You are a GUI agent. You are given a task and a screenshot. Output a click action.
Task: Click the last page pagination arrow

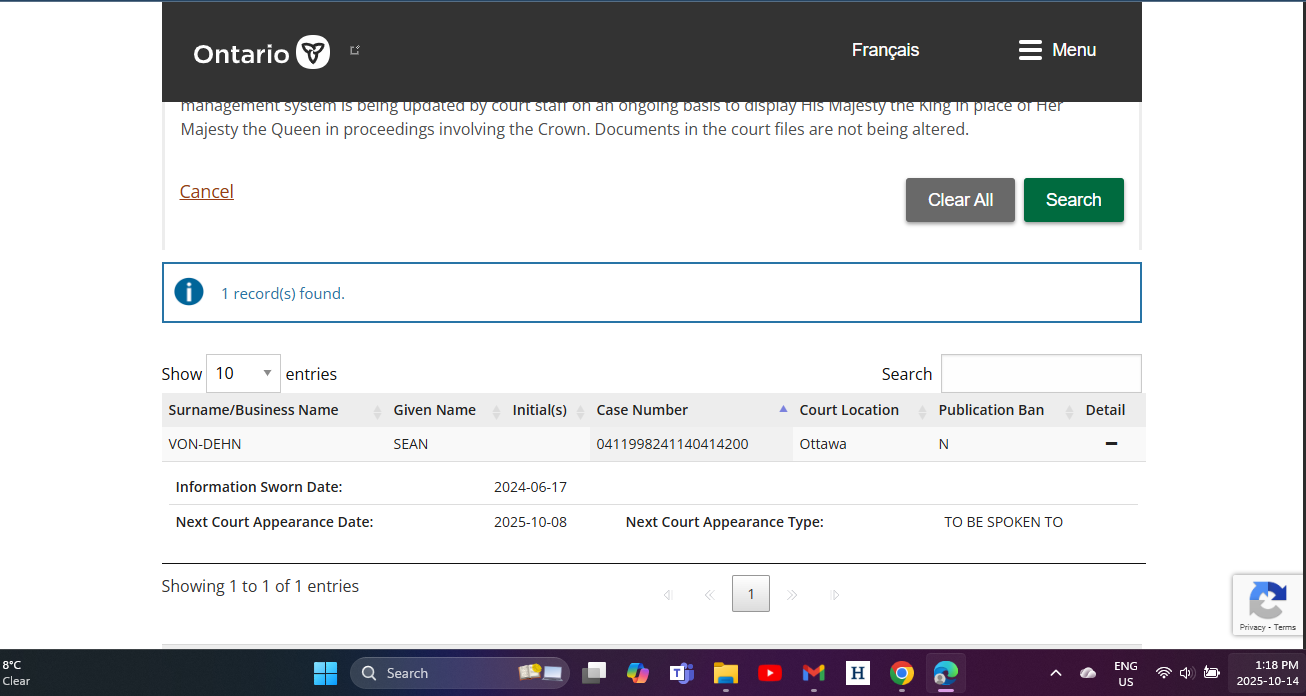(x=835, y=595)
